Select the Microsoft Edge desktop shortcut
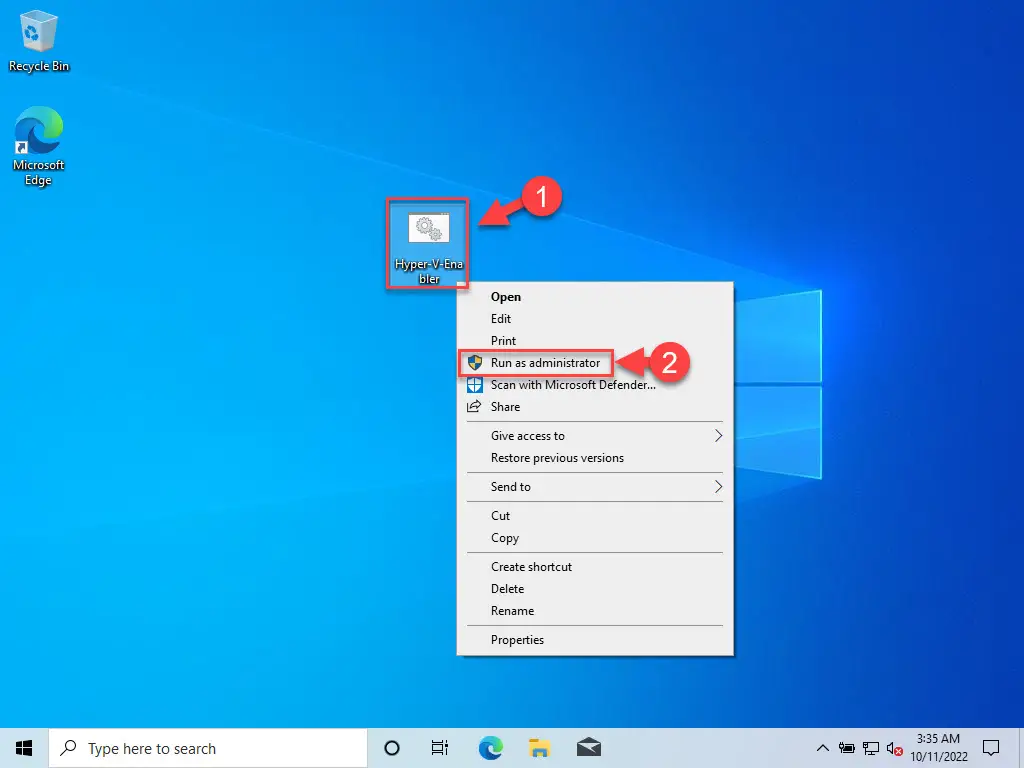The height and width of the screenshot is (768, 1024). 38,146
